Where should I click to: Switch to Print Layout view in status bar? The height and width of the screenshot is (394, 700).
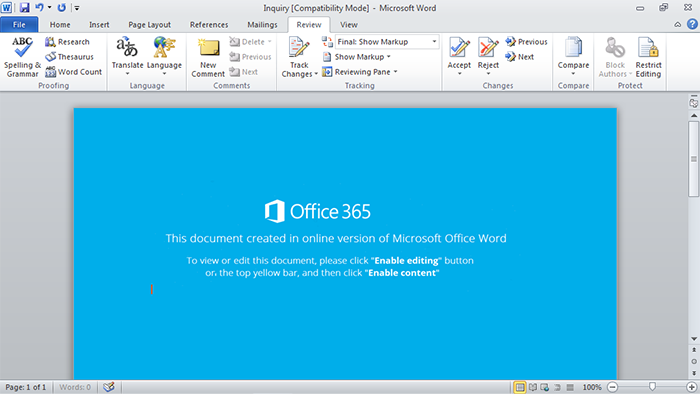(x=520, y=387)
